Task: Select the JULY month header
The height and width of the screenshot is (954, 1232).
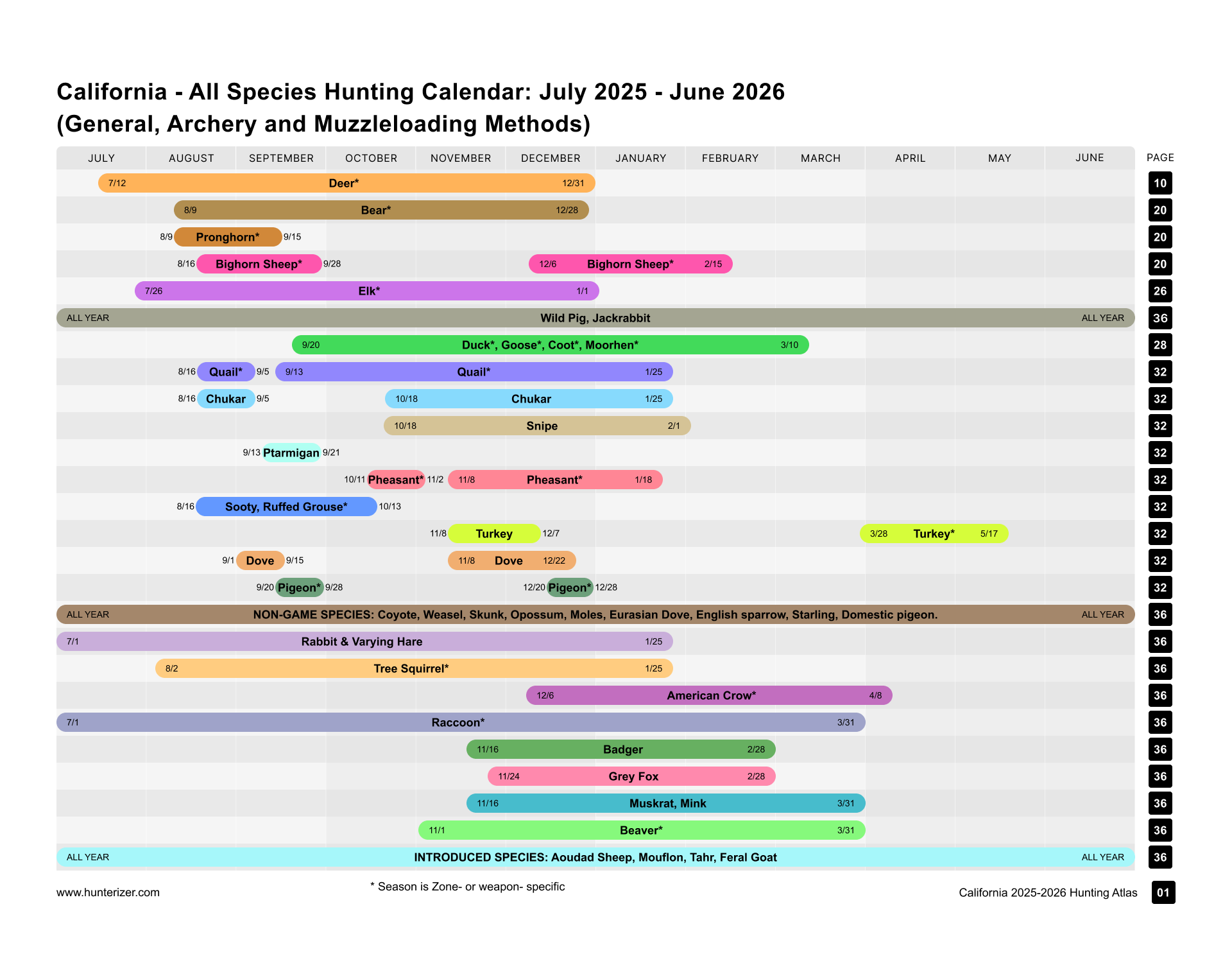Action: [101, 158]
